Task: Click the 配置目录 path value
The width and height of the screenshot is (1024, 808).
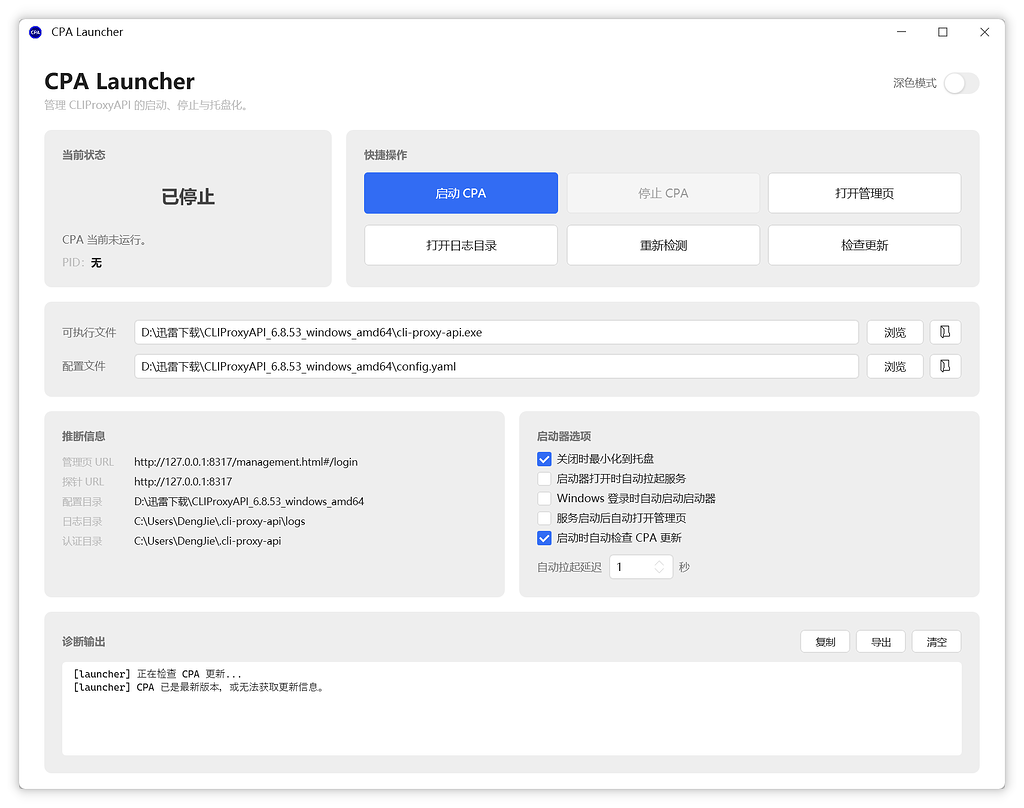Action: coord(249,501)
